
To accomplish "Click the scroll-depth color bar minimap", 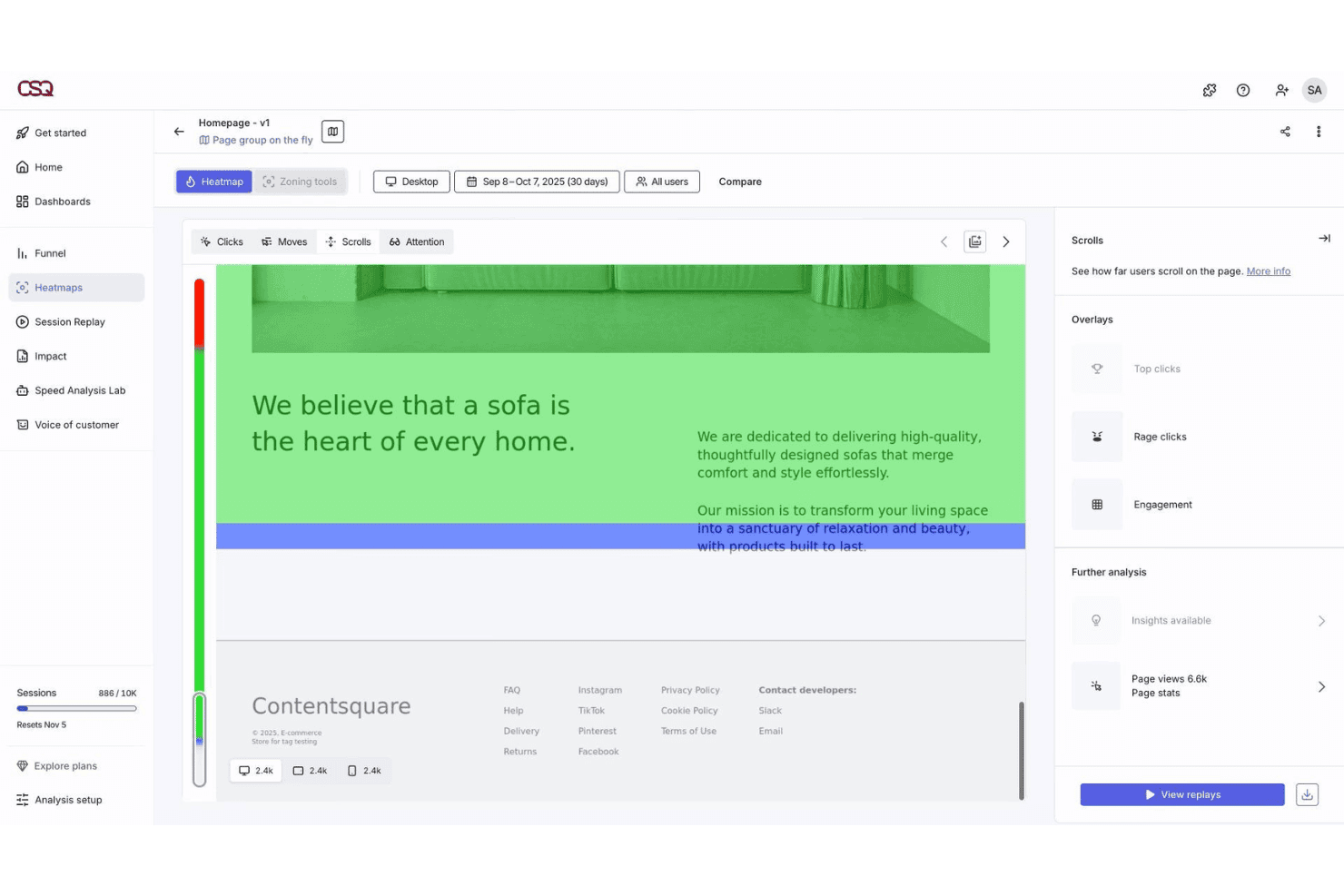I will click(x=200, y=531).
